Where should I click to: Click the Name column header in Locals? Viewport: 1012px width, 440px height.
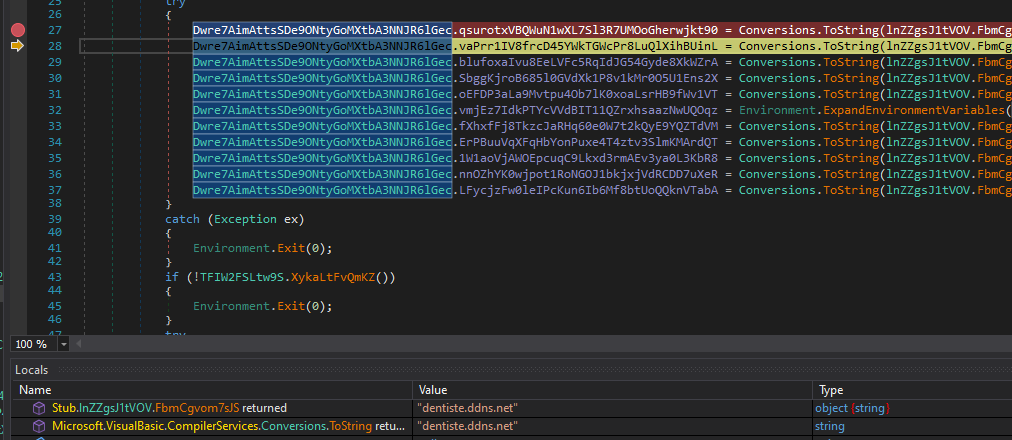(x=35, y=390)
